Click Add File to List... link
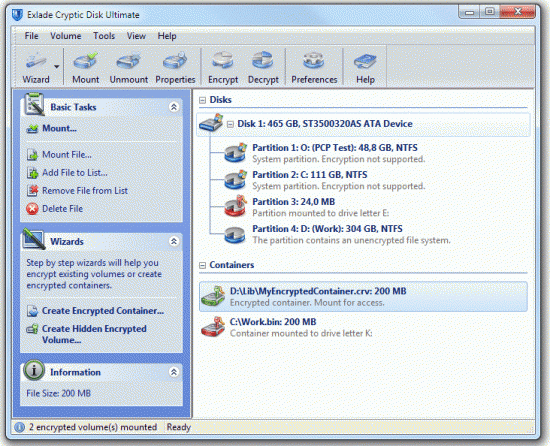 point(75,173)
